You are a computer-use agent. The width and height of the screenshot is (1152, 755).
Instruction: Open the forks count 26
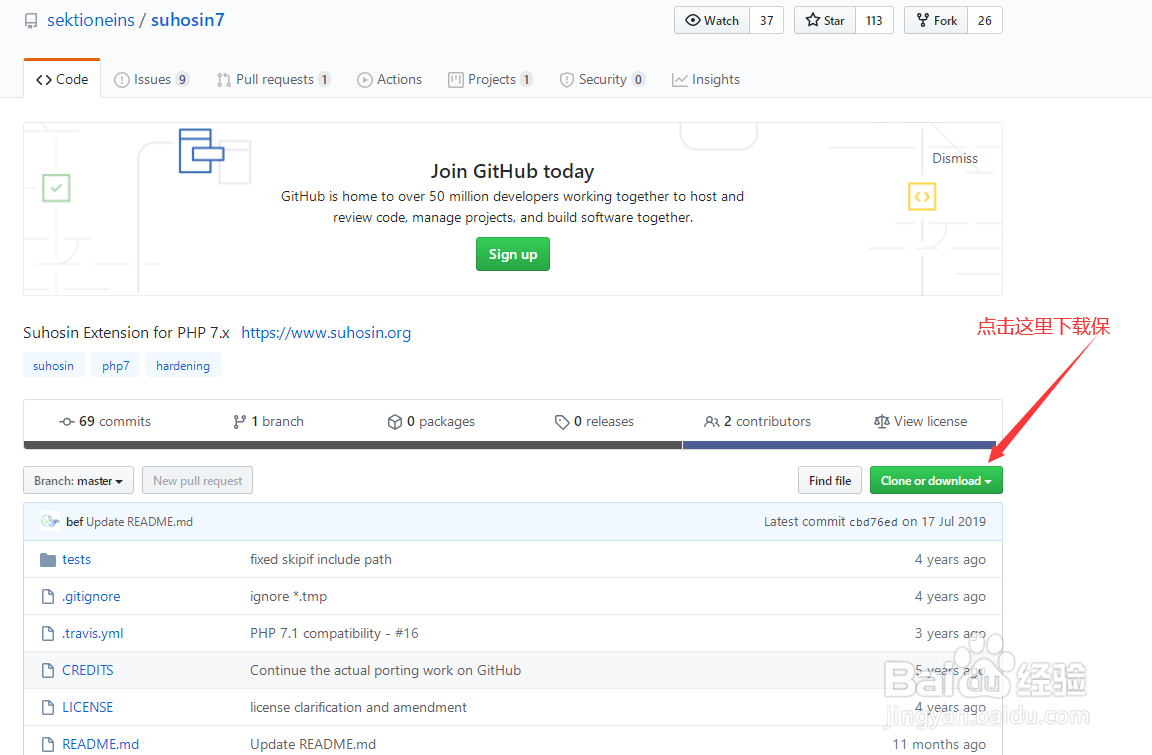point(984,21)
